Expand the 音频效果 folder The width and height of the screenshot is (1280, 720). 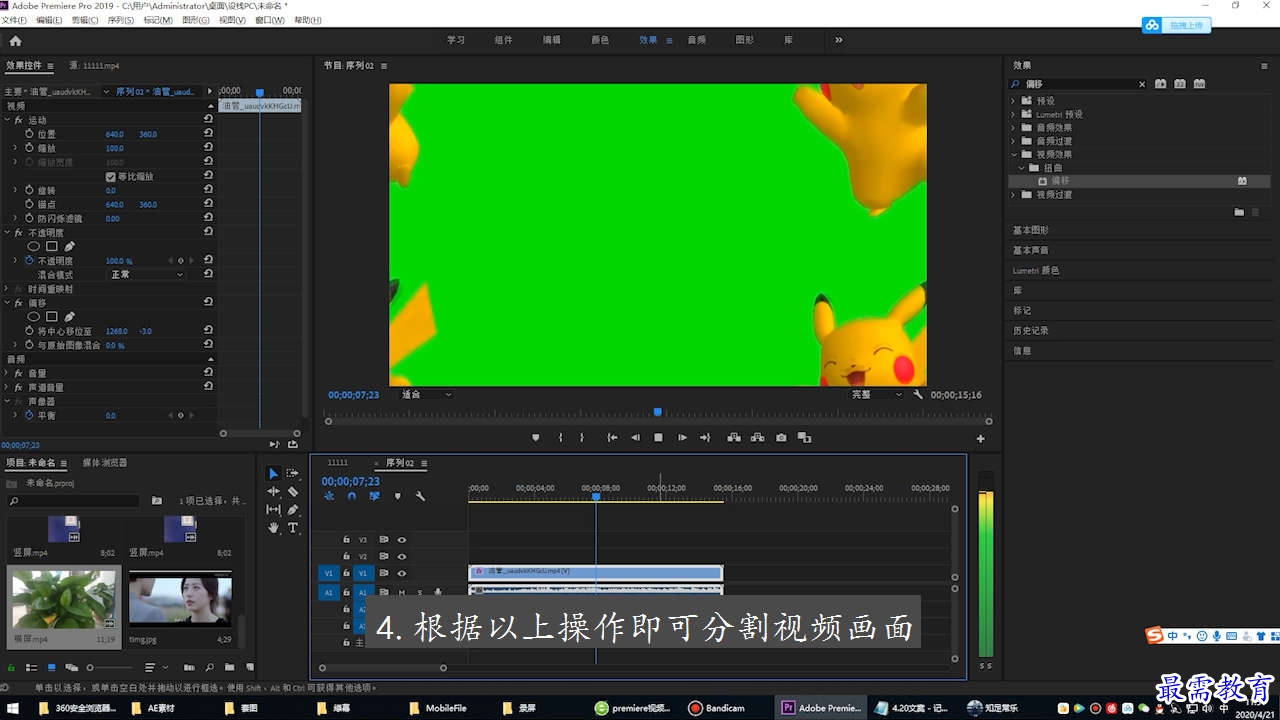click(1013, 128)
